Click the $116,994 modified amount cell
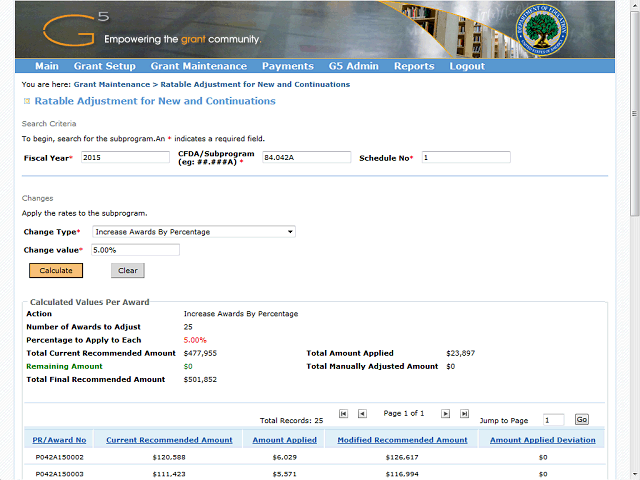This screenshot has height=480, width=640. tap(402, 474)
